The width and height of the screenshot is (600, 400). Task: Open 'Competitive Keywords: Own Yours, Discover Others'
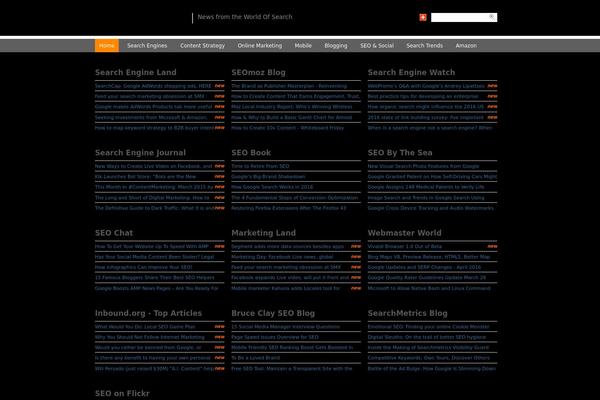click(429, 358)
